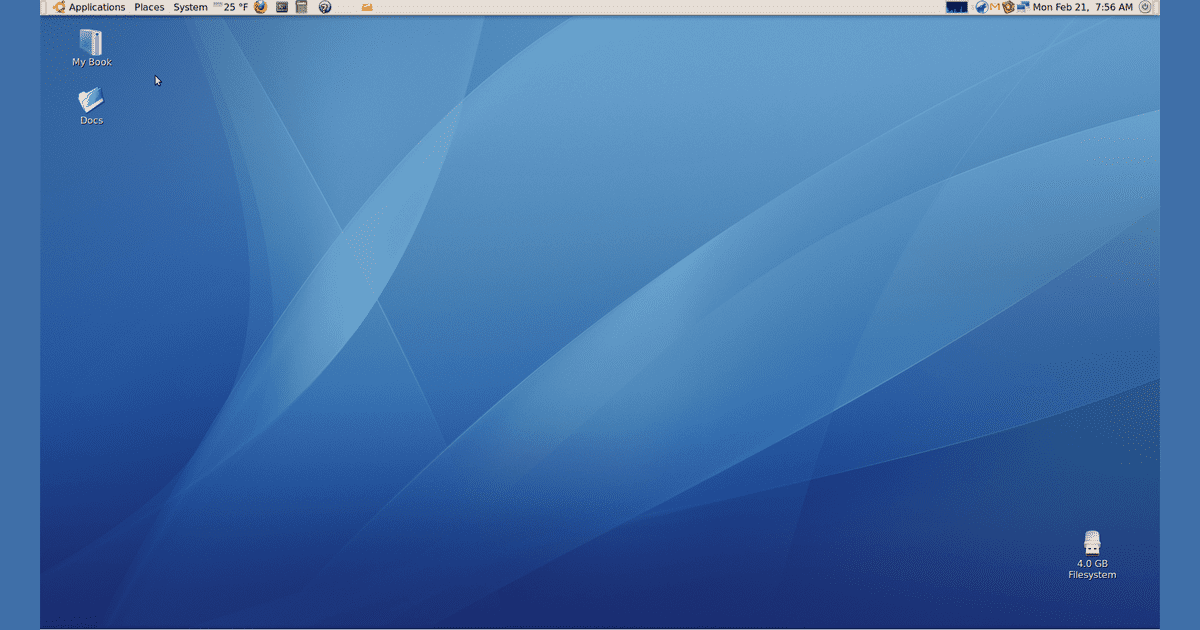Click the Ubuntu logo icon
The height and width of the screenshot is (630, 1200).
coord(59,7)
